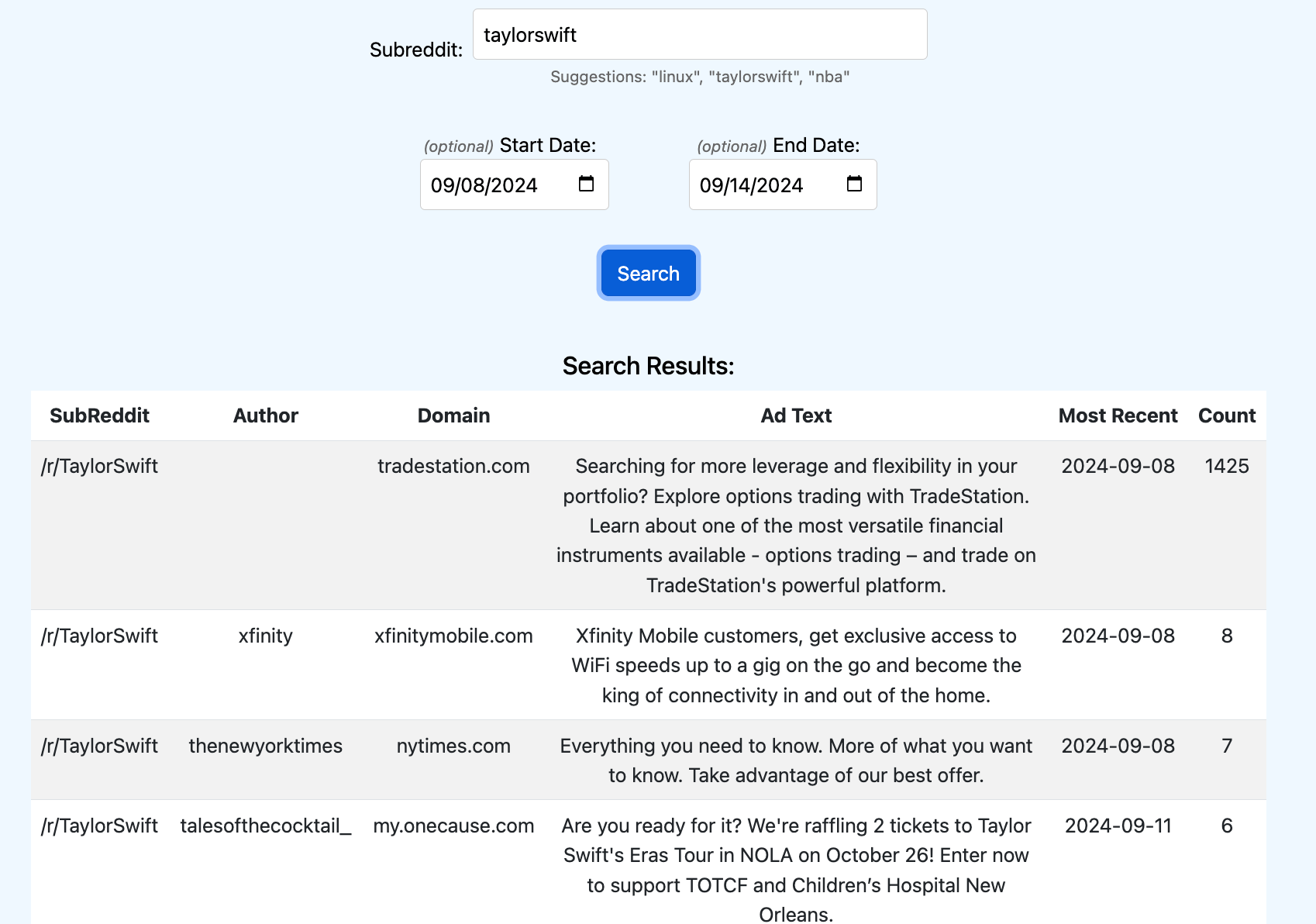Sort results by the SubReddit column header

coord(99,415)
